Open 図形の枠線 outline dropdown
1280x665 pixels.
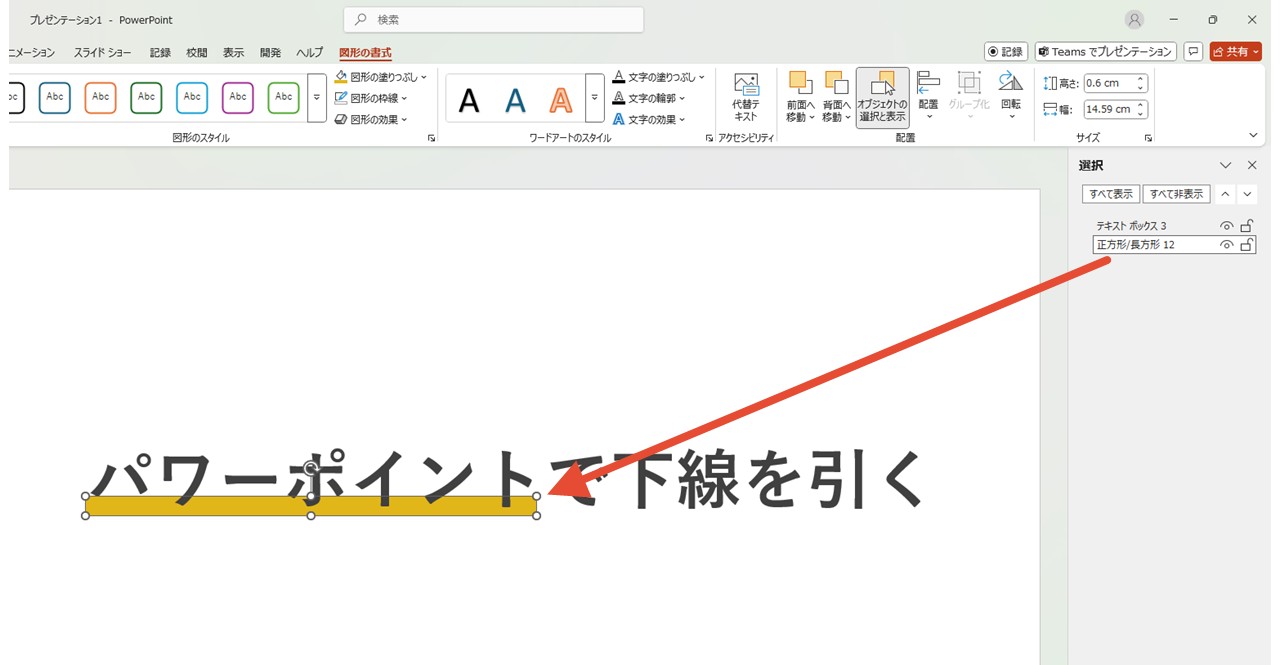370,98
